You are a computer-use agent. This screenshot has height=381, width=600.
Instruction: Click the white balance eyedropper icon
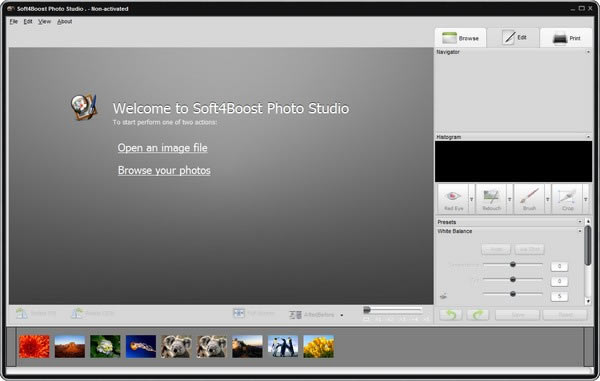(443, 296)
